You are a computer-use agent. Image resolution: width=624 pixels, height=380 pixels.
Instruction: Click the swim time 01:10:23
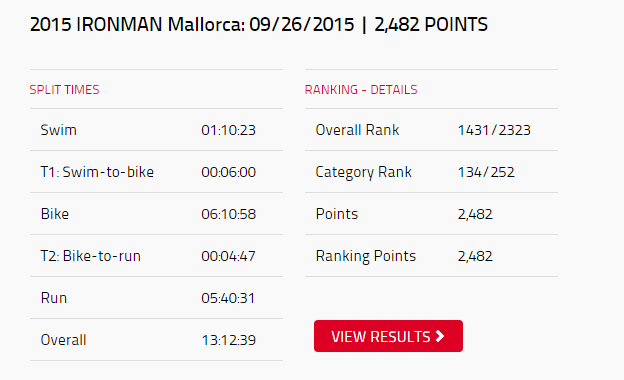(x=228, y=130)
